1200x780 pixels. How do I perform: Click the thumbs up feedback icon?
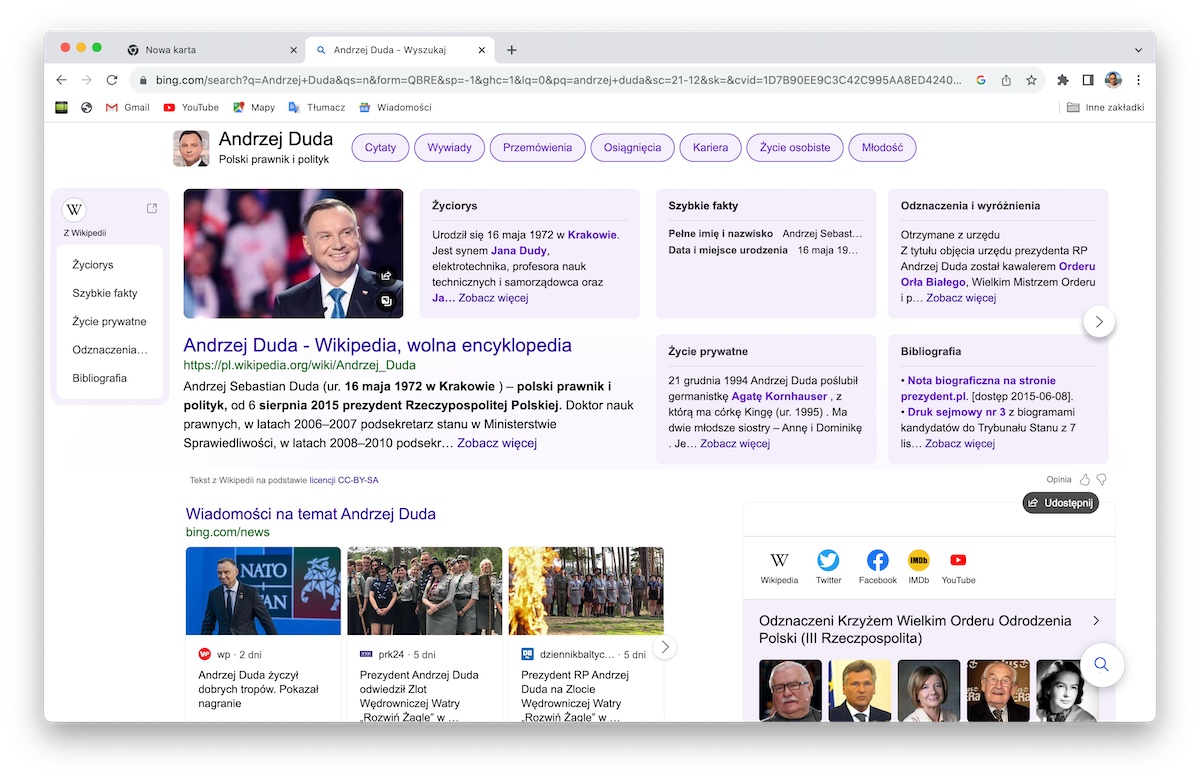pos(1085,480)
